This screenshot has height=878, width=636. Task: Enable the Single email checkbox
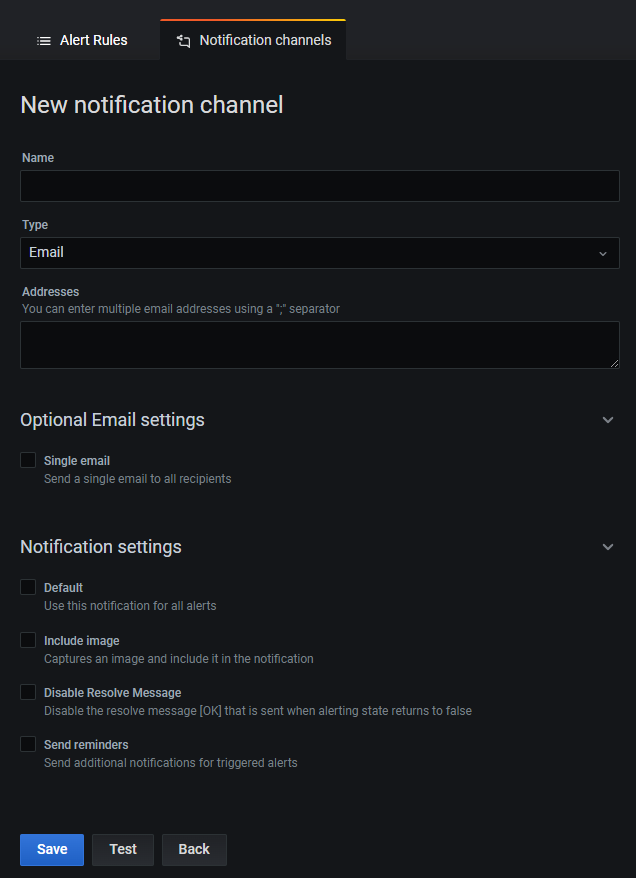[28, 461]
